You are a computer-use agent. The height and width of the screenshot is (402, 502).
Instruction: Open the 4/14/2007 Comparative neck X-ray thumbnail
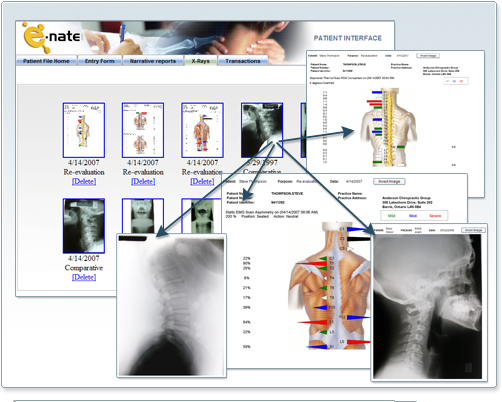(84, 226)
